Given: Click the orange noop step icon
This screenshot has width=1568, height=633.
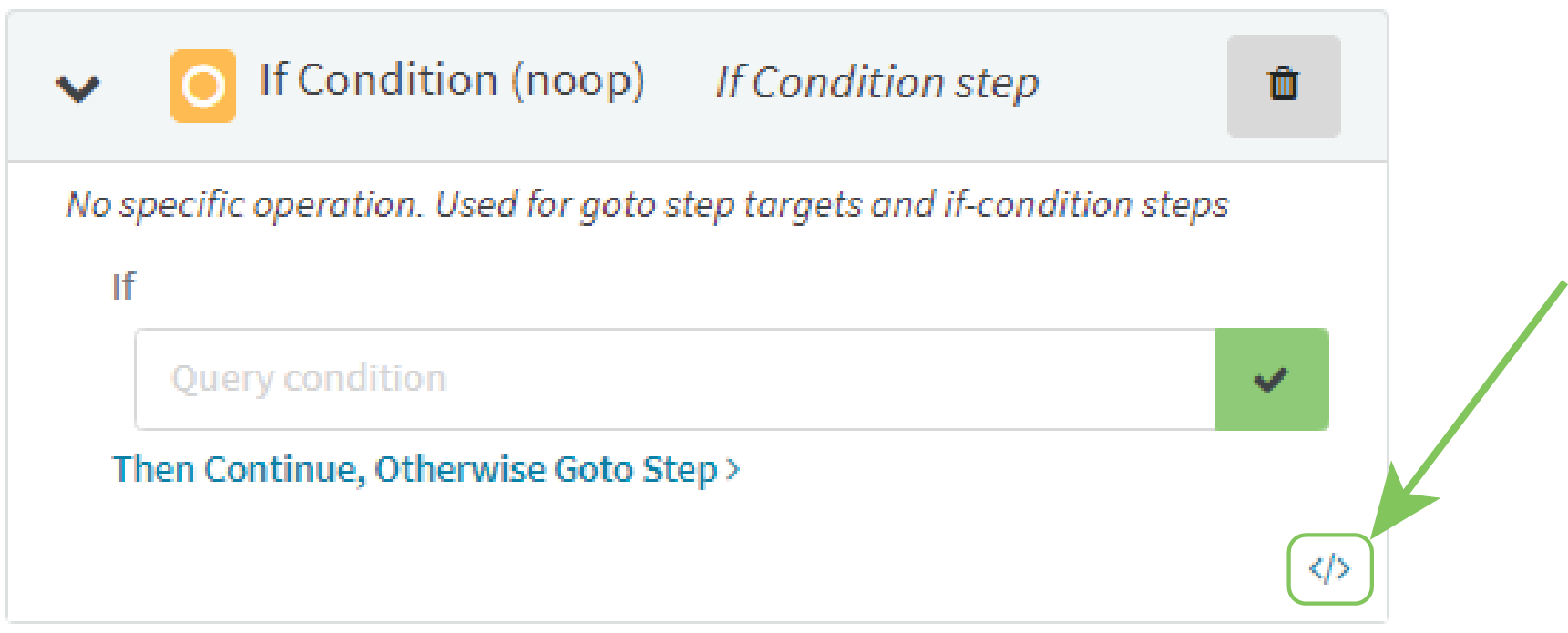Looking at the screenshot, I should pos(203,87).
